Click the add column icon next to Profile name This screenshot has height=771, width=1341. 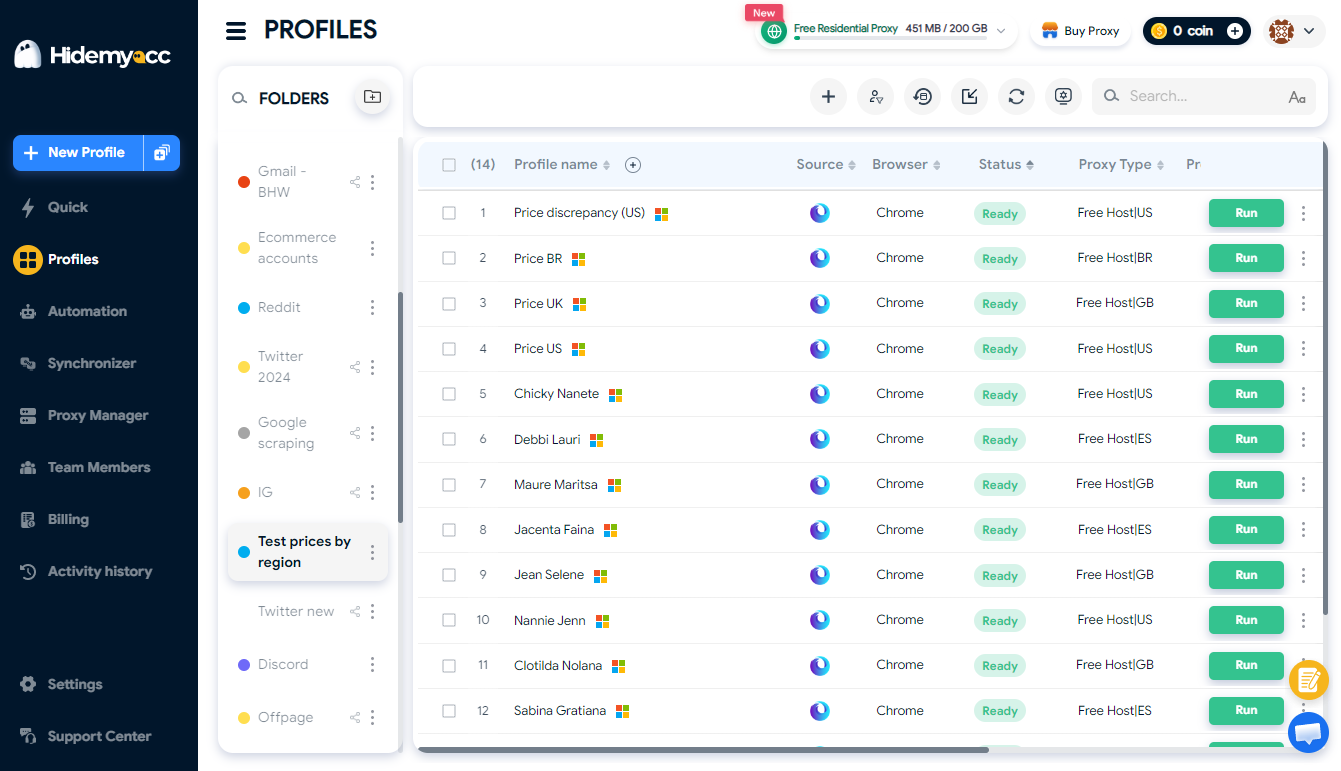[633, 165]
